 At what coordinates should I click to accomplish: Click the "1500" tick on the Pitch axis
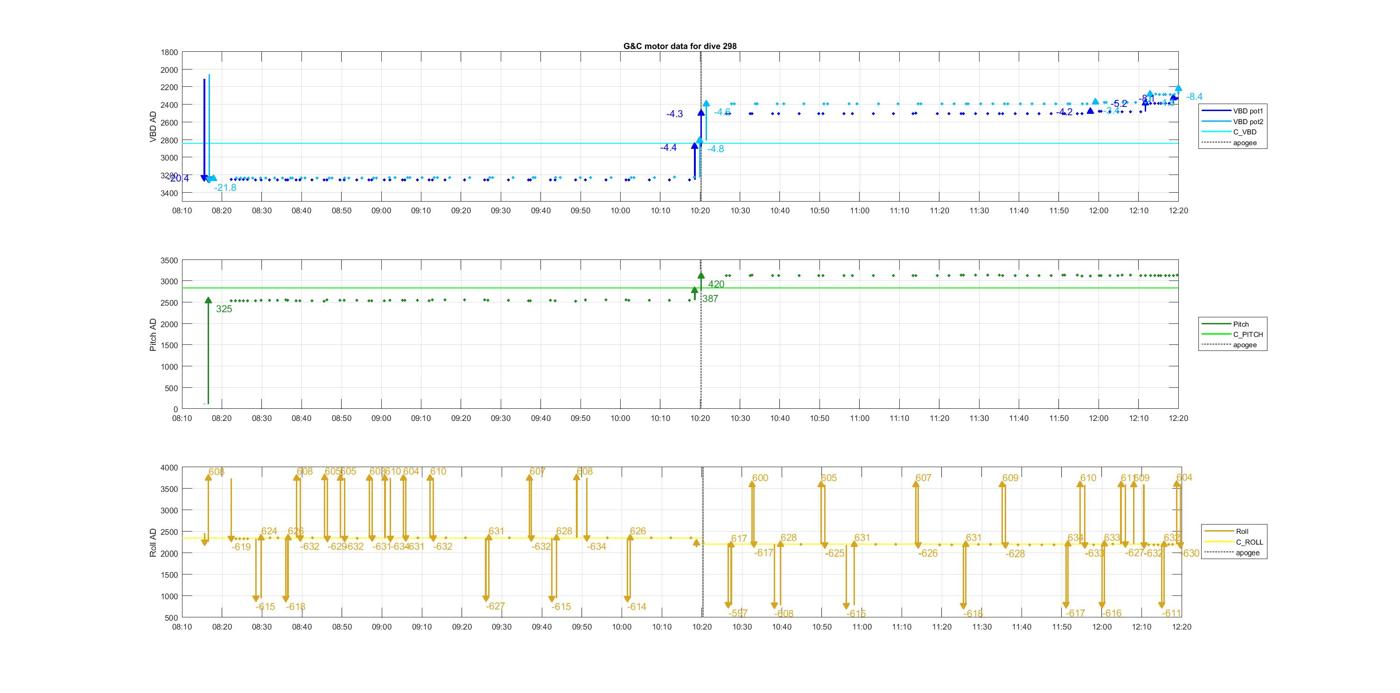point(169,345)
